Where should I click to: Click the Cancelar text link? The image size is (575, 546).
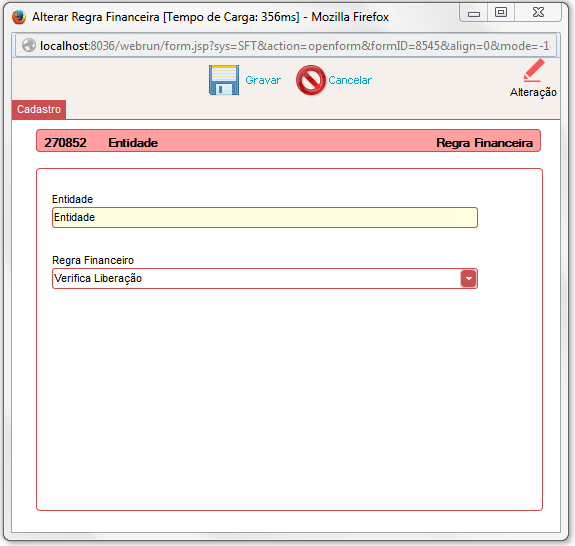coord(350,80)
